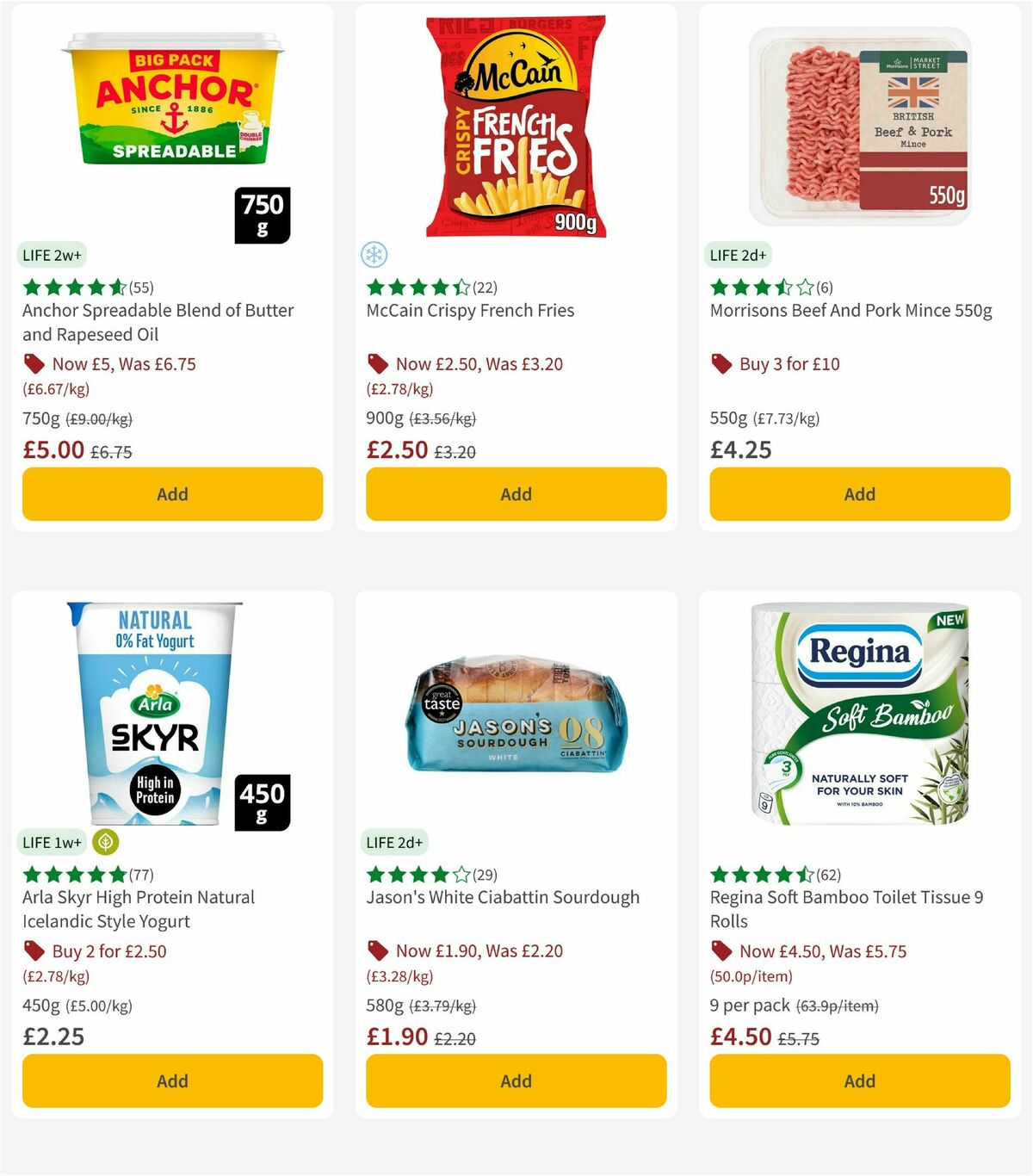Select the green leaf sustainability icon on Arla Skyr
The width and height of the screenshot is (1033, 1176).
104,842
